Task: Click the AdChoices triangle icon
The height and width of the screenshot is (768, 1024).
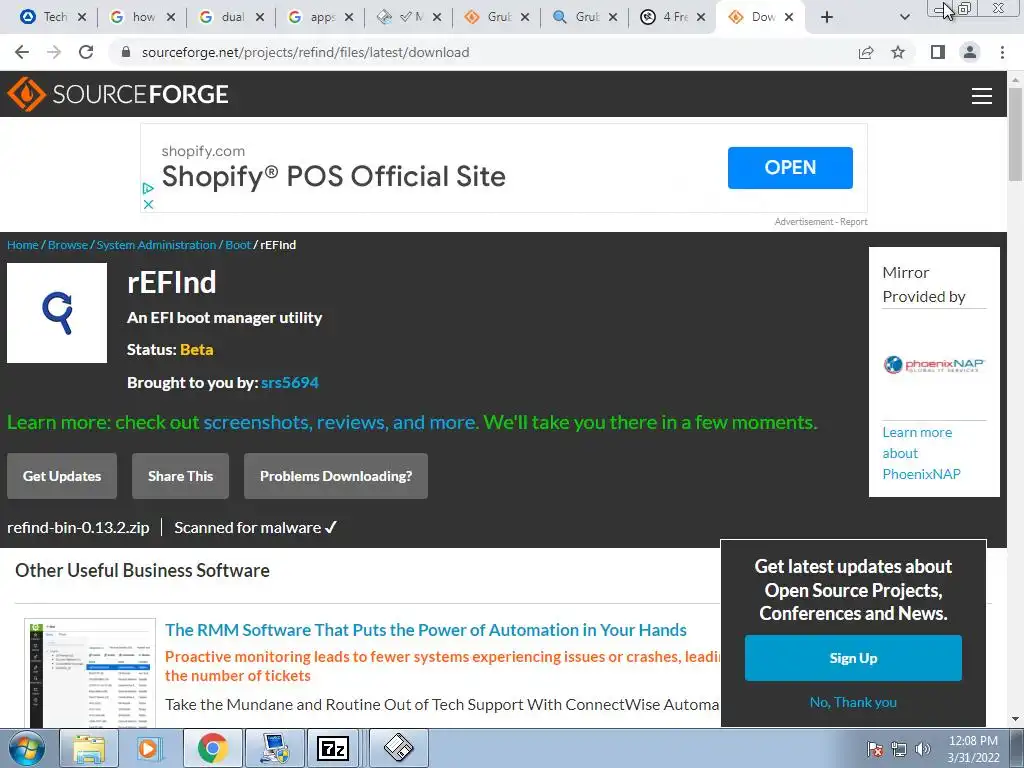Action: click(148, 188)
